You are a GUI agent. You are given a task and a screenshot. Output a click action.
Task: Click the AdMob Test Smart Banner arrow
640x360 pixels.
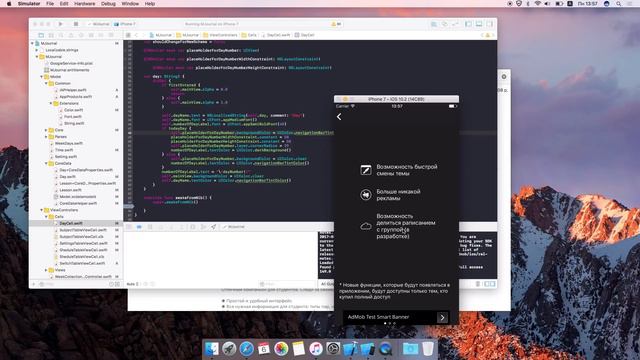442,317
